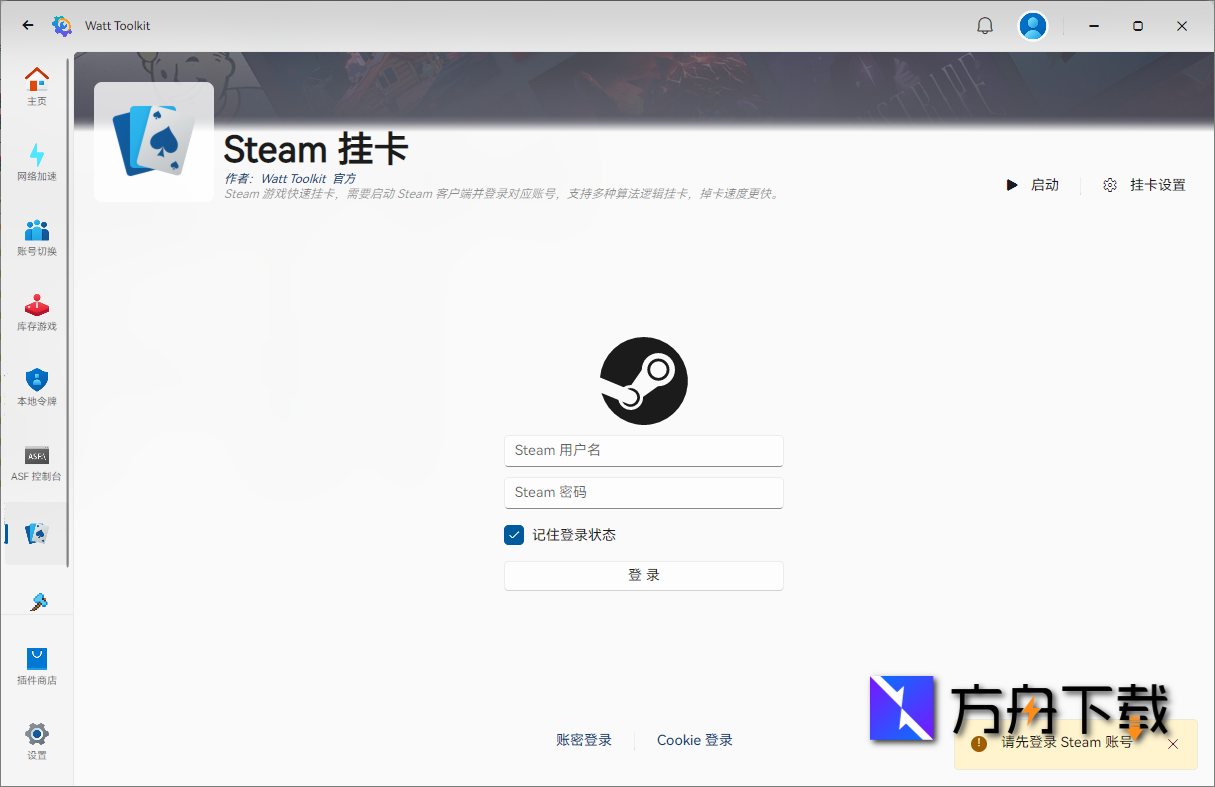Switch to 账密登录 password login mode

click(584, 740)
